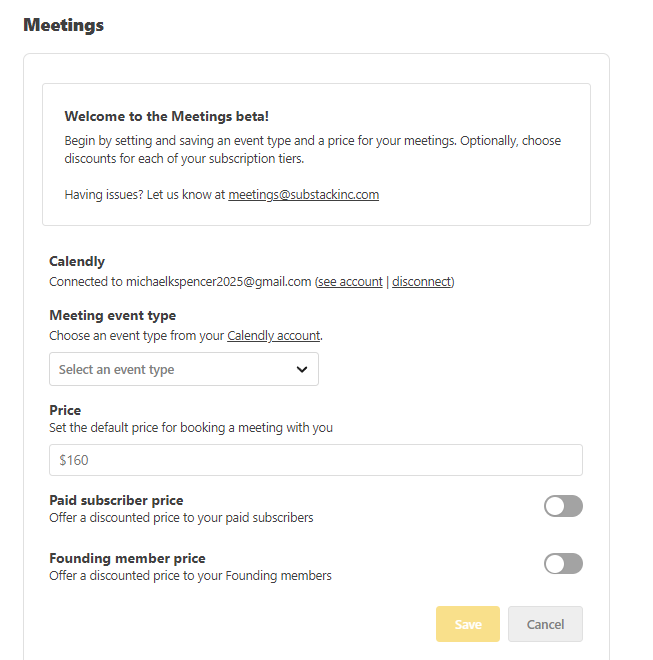Click the 'disconnect' Calendly link
Viewport: 653px width, 660px height.
point(421,282)
